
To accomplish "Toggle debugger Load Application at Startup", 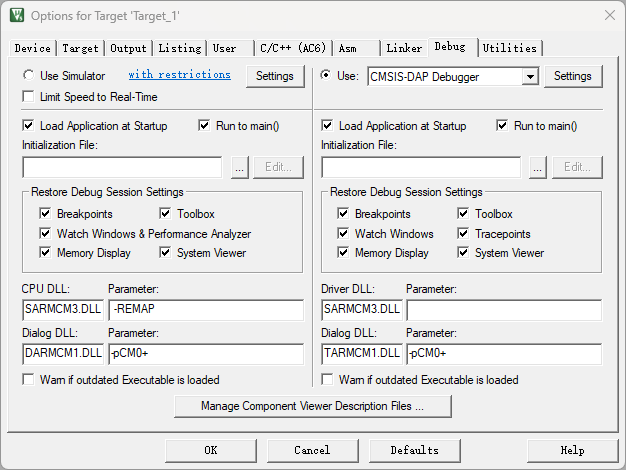I will [x=327, y=126].
